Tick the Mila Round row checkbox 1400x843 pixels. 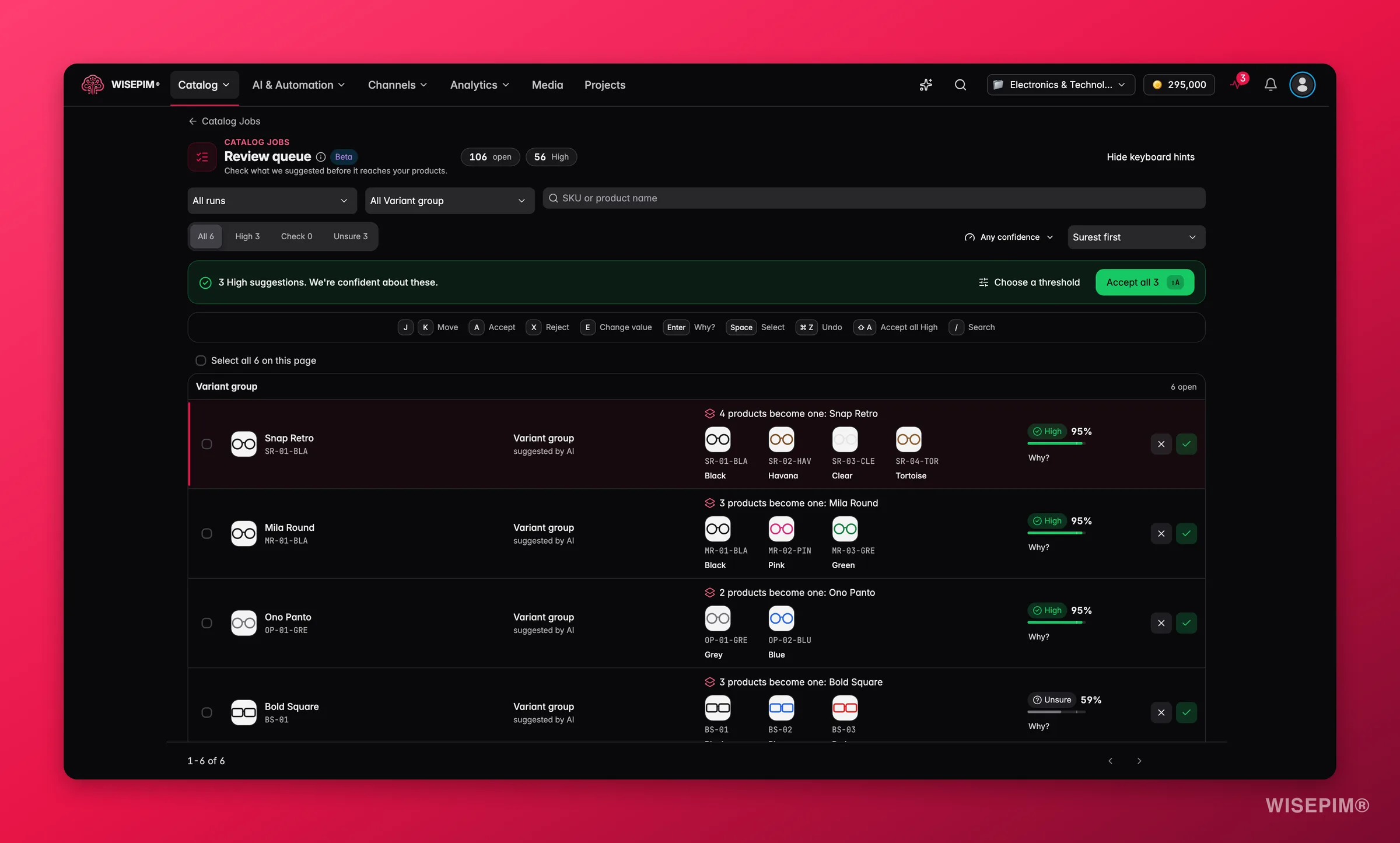coord(206,533)
